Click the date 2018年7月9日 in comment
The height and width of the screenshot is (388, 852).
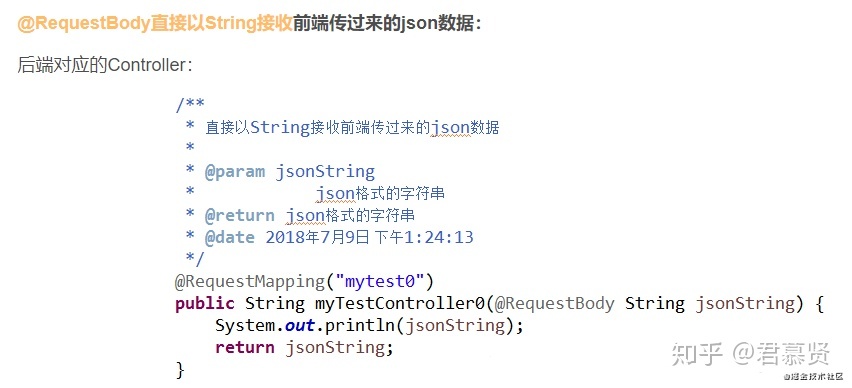316,237
